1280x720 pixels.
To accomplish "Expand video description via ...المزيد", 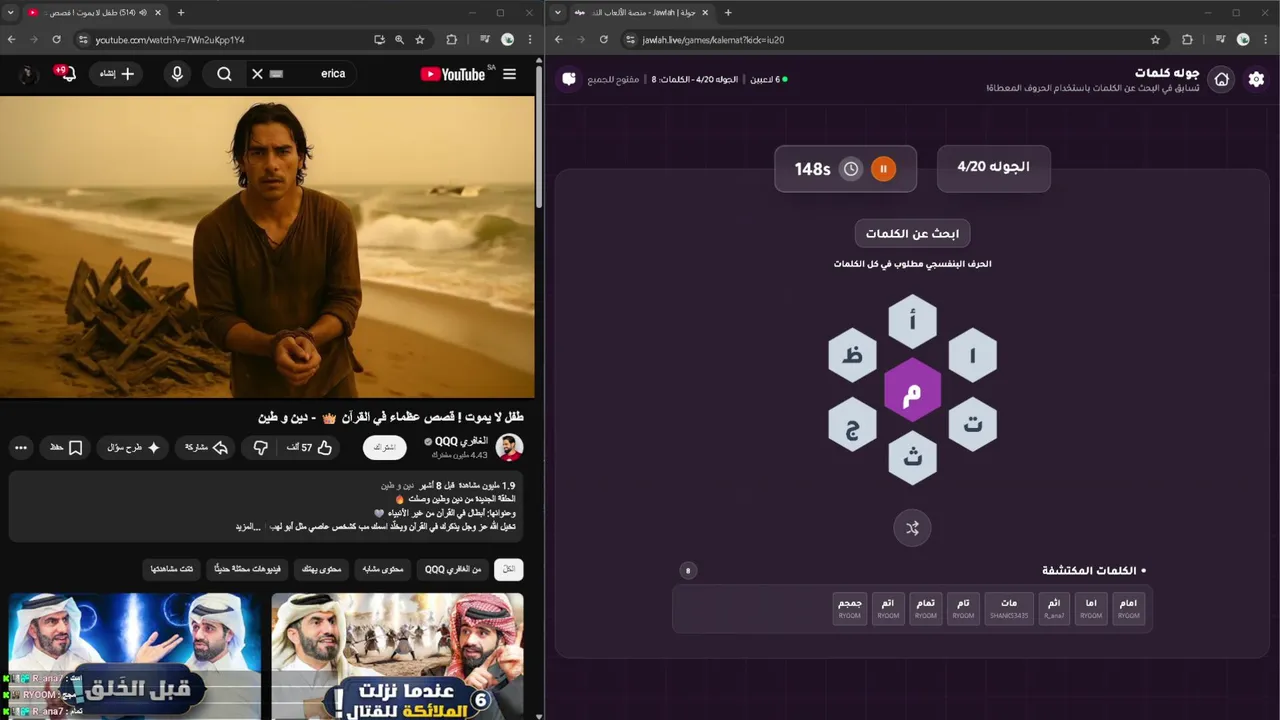I will pyautogui.click(x=247, y=527).
